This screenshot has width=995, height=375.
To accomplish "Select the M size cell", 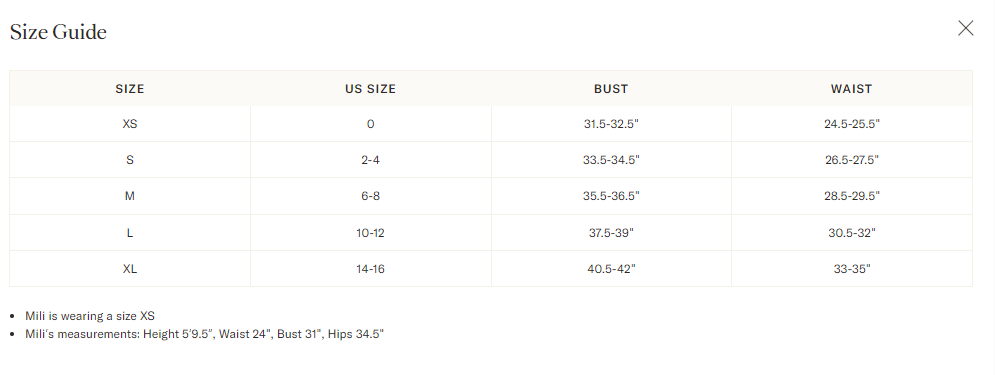I will coord(130,196).
